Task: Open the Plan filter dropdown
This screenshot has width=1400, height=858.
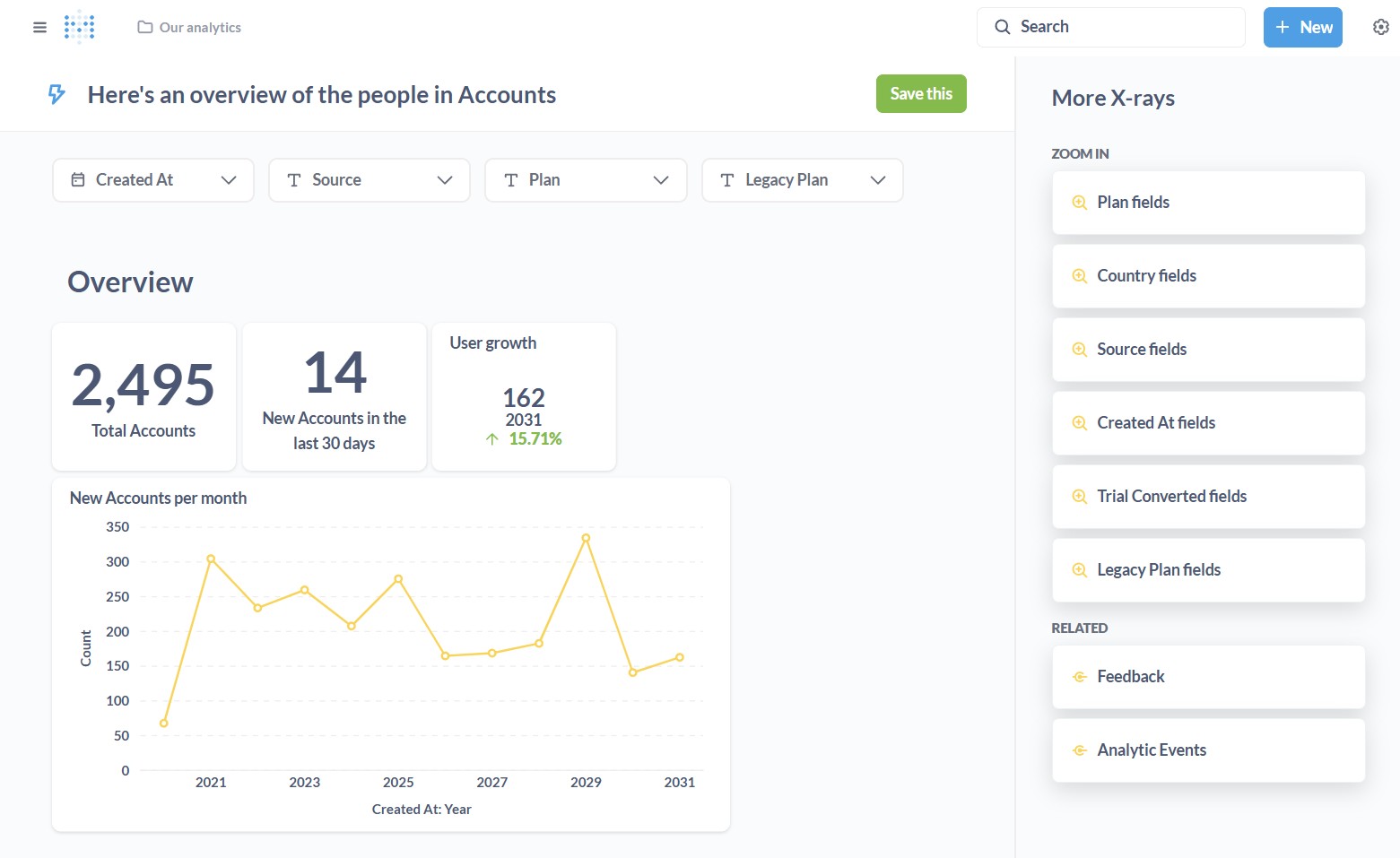Action: 586,180
